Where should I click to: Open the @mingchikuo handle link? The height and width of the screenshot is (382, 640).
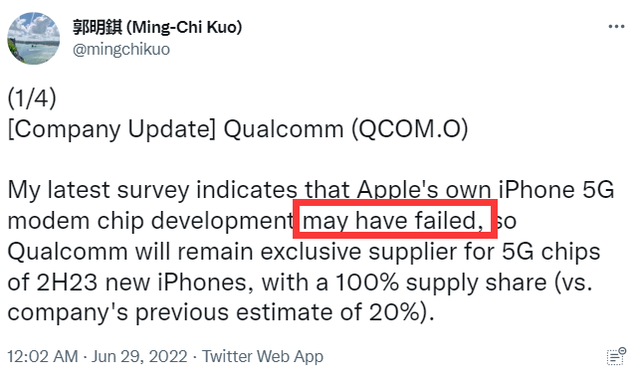coord(121,49)
